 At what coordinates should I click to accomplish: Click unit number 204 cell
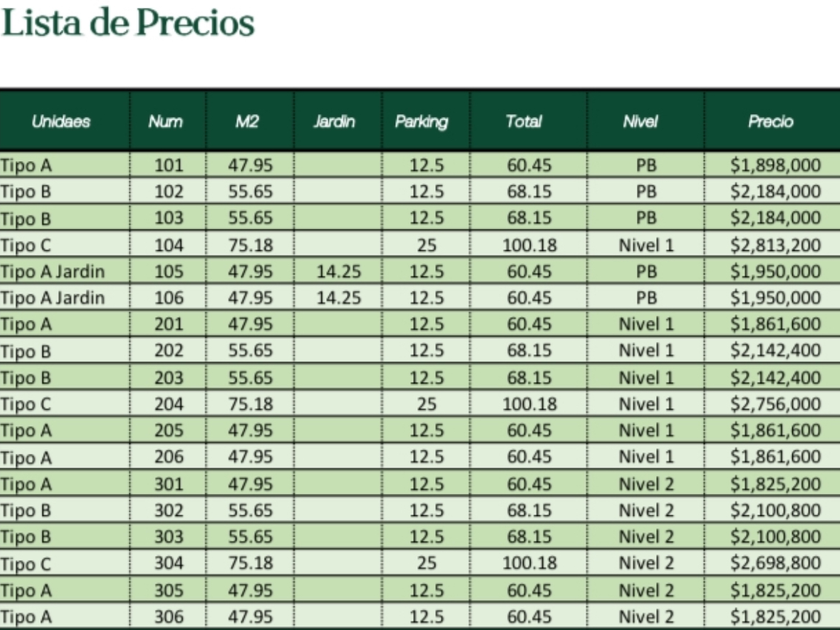tap(169, 404)
